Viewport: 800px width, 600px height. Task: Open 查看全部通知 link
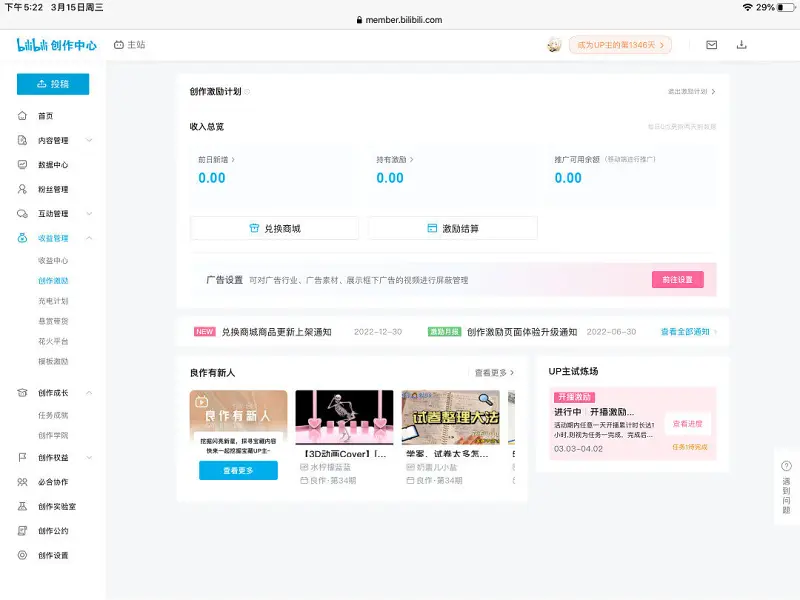[685, 332]
